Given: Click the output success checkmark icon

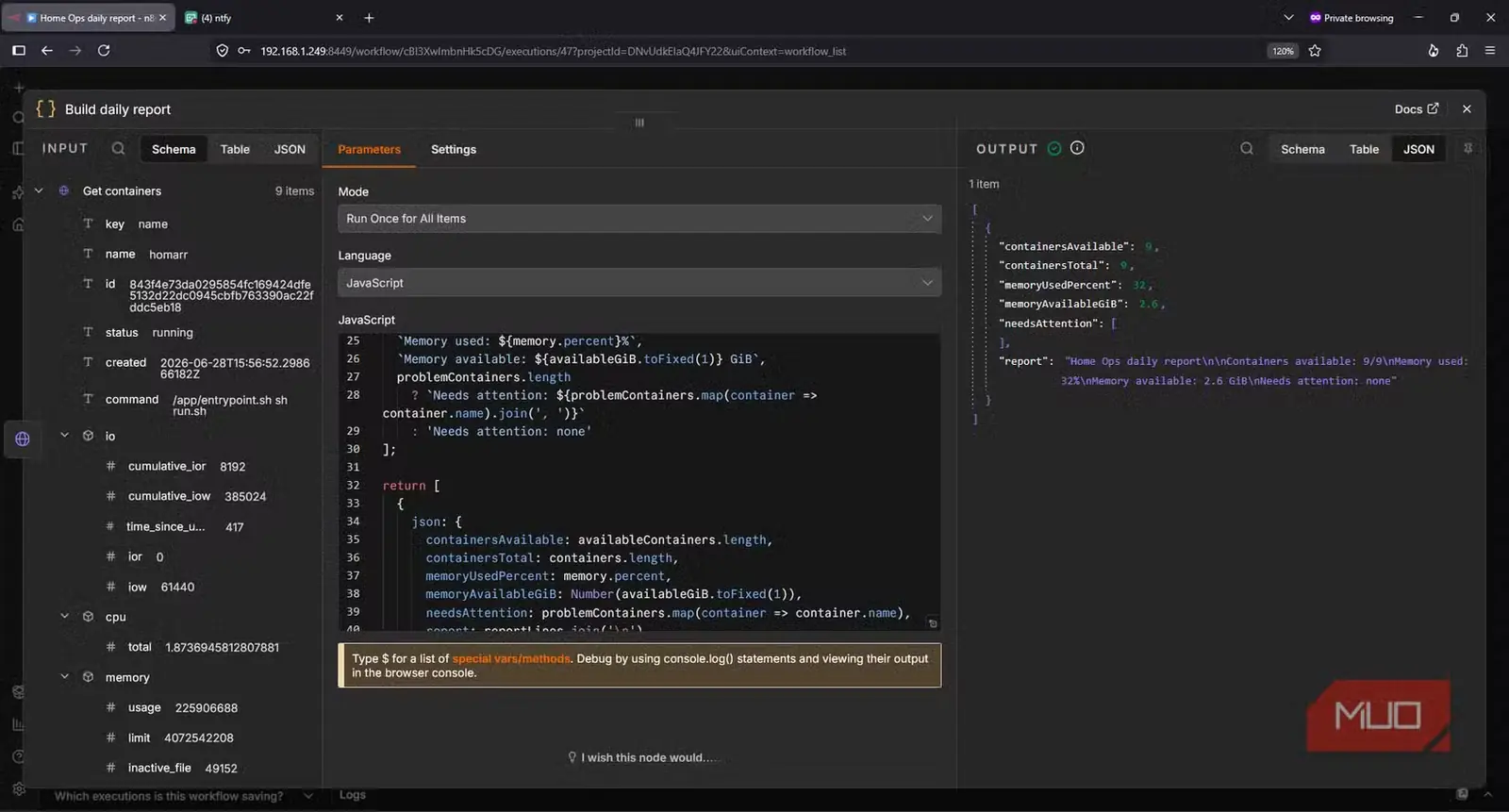Looking at the screenshot, I should [1054, 148].
